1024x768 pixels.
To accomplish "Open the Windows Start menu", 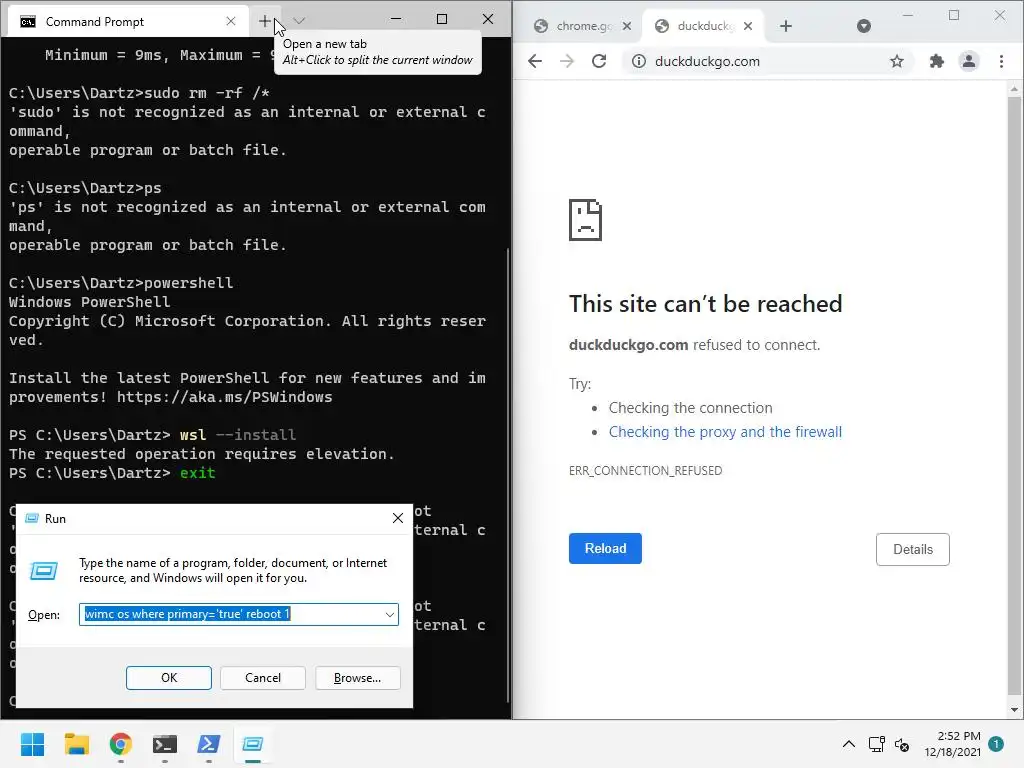I will (32, 744).
